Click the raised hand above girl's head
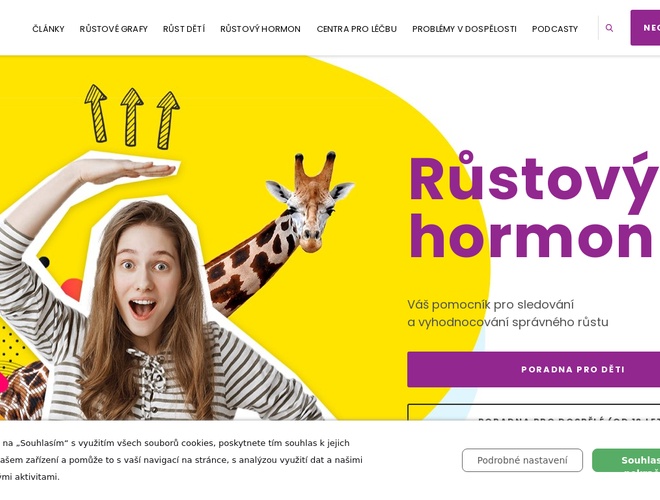The width and height of the screenshot is (660, 500). 126,170
